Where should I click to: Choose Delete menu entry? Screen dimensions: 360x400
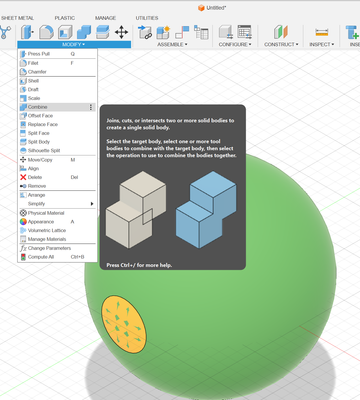[57, 177]
